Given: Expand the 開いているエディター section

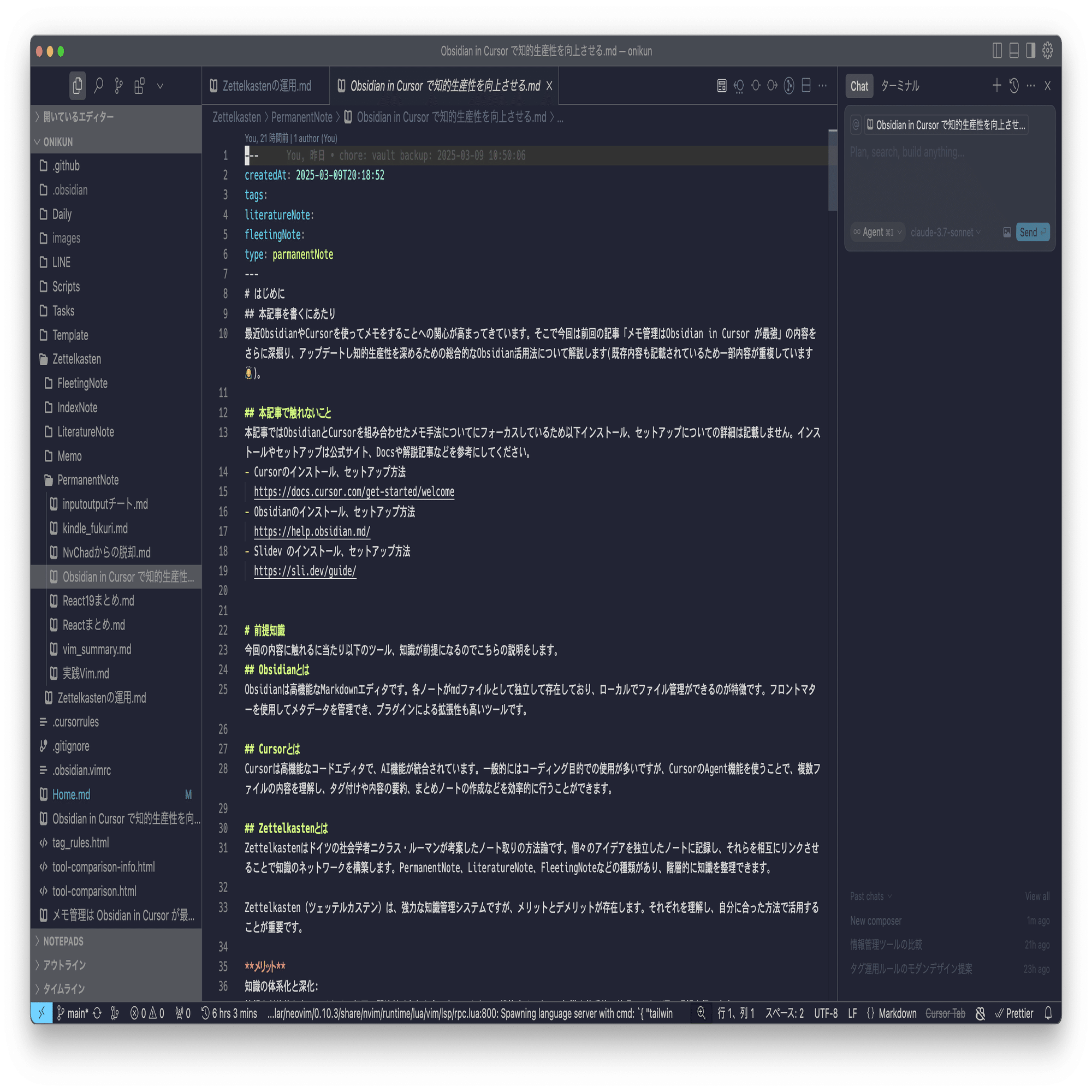Looking at the screenshot, I should pyautogui.click(x=116, y=117).
